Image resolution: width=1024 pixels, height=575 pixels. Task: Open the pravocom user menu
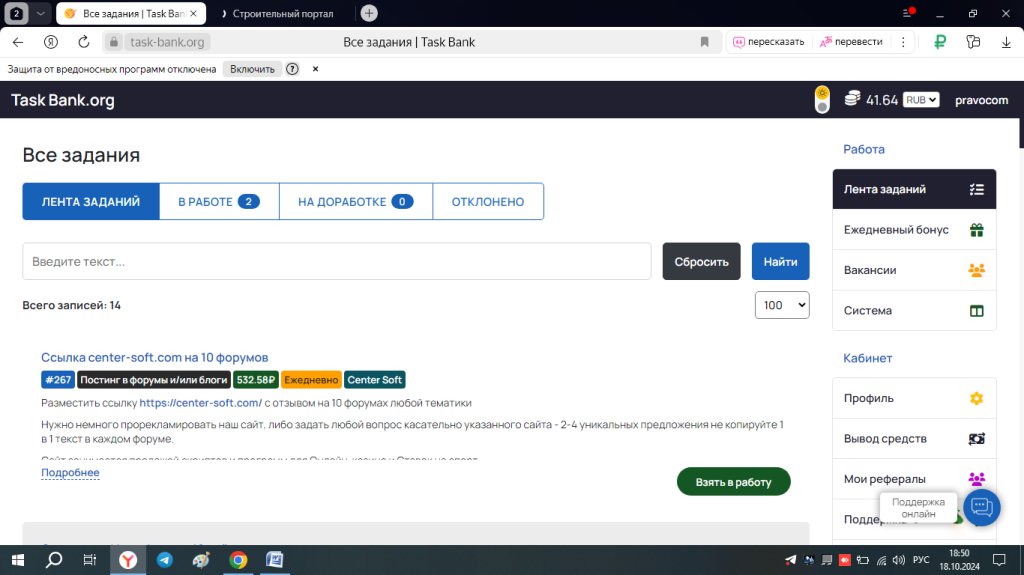click(x=981, y=100)
